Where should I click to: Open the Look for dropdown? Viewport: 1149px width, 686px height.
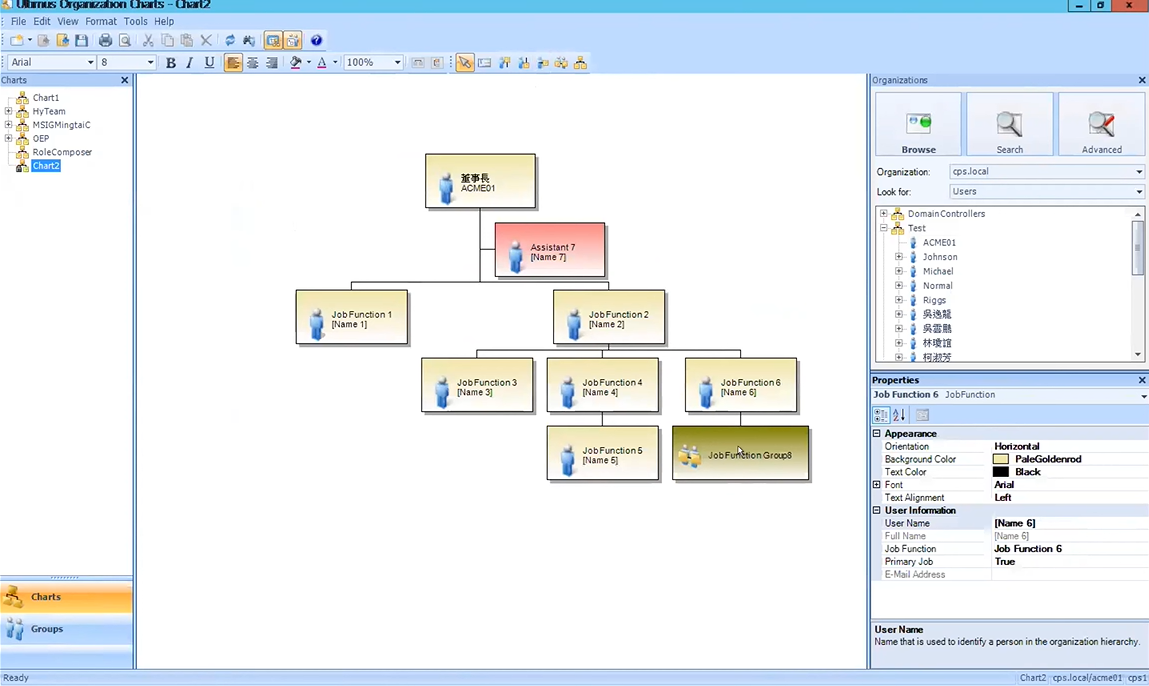(1138, 191)
